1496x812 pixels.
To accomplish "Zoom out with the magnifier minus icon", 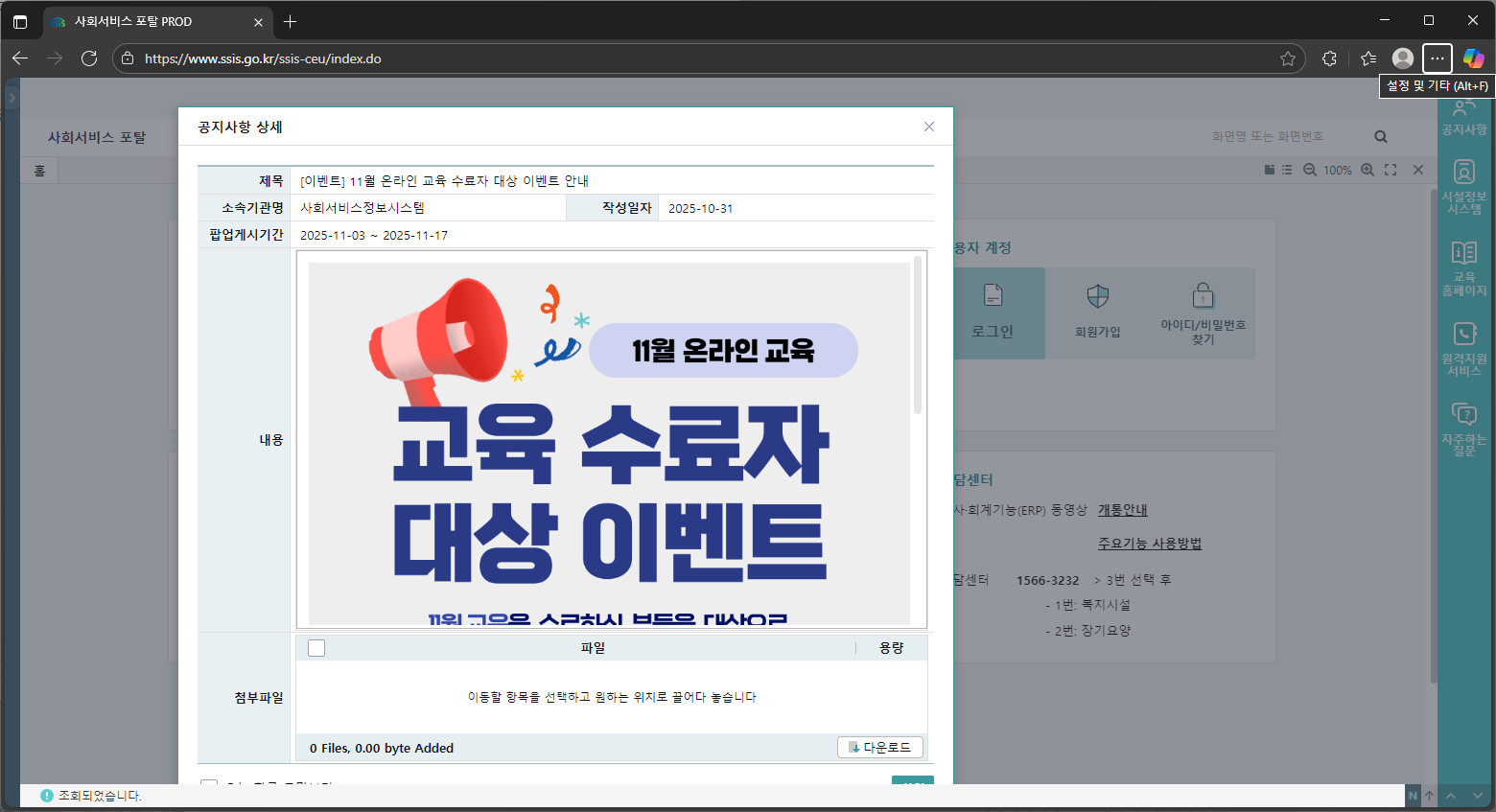I will [x=1310, y=170].
